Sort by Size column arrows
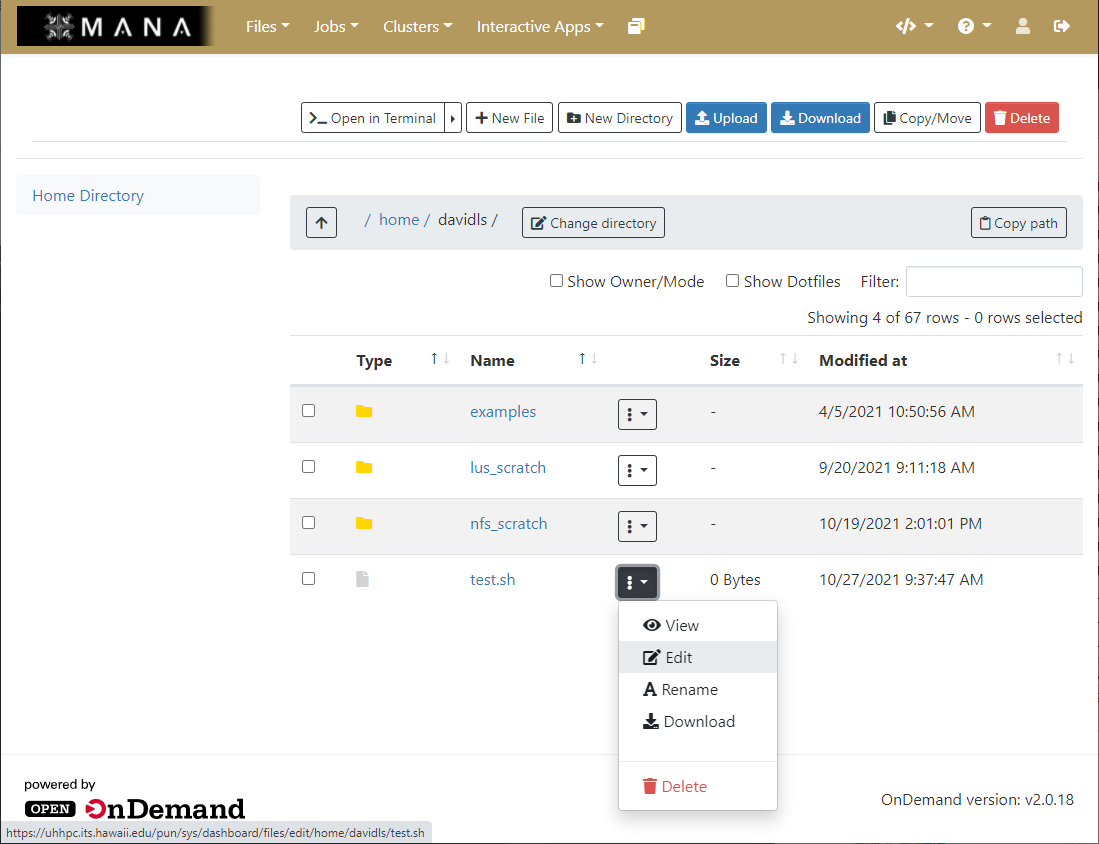 pos(789,360)
